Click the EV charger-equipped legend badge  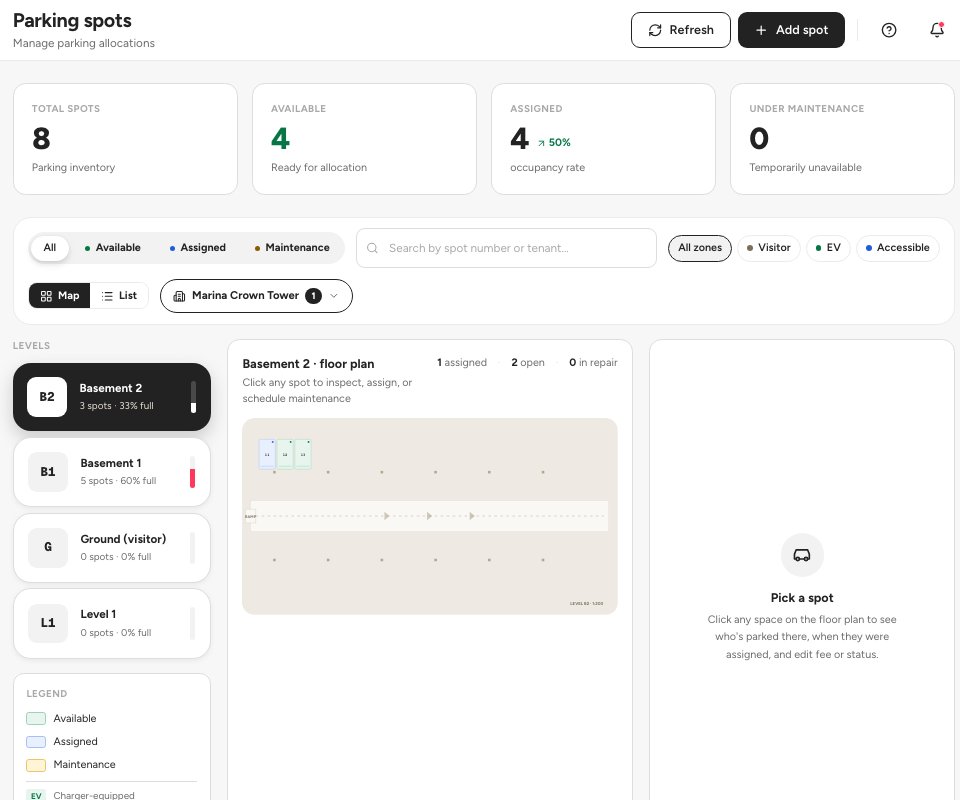click(36, 795)
